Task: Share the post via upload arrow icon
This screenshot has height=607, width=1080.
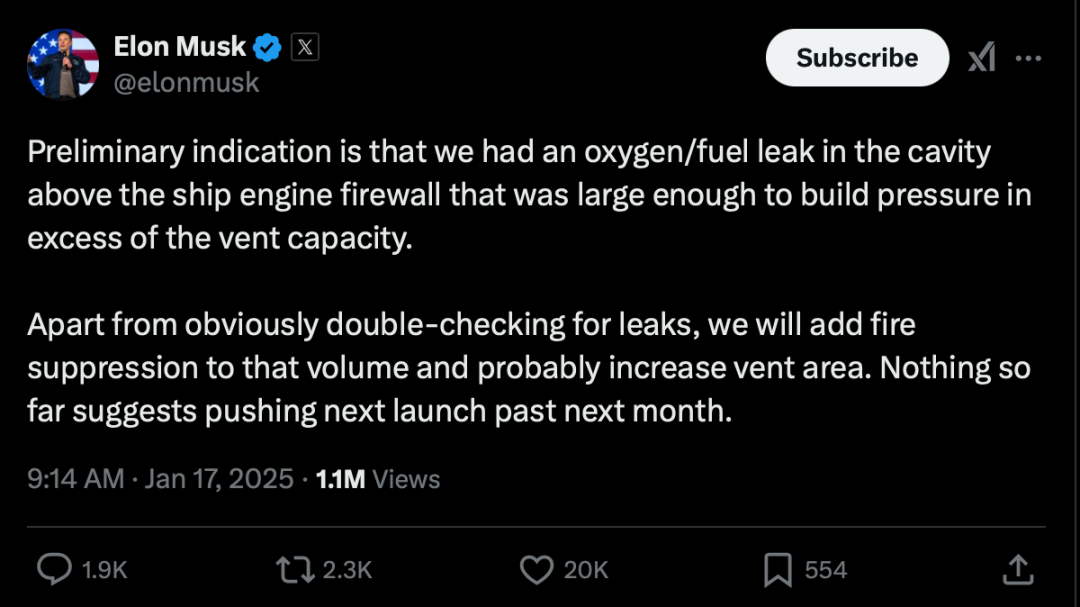Action: coord(1018,570)
